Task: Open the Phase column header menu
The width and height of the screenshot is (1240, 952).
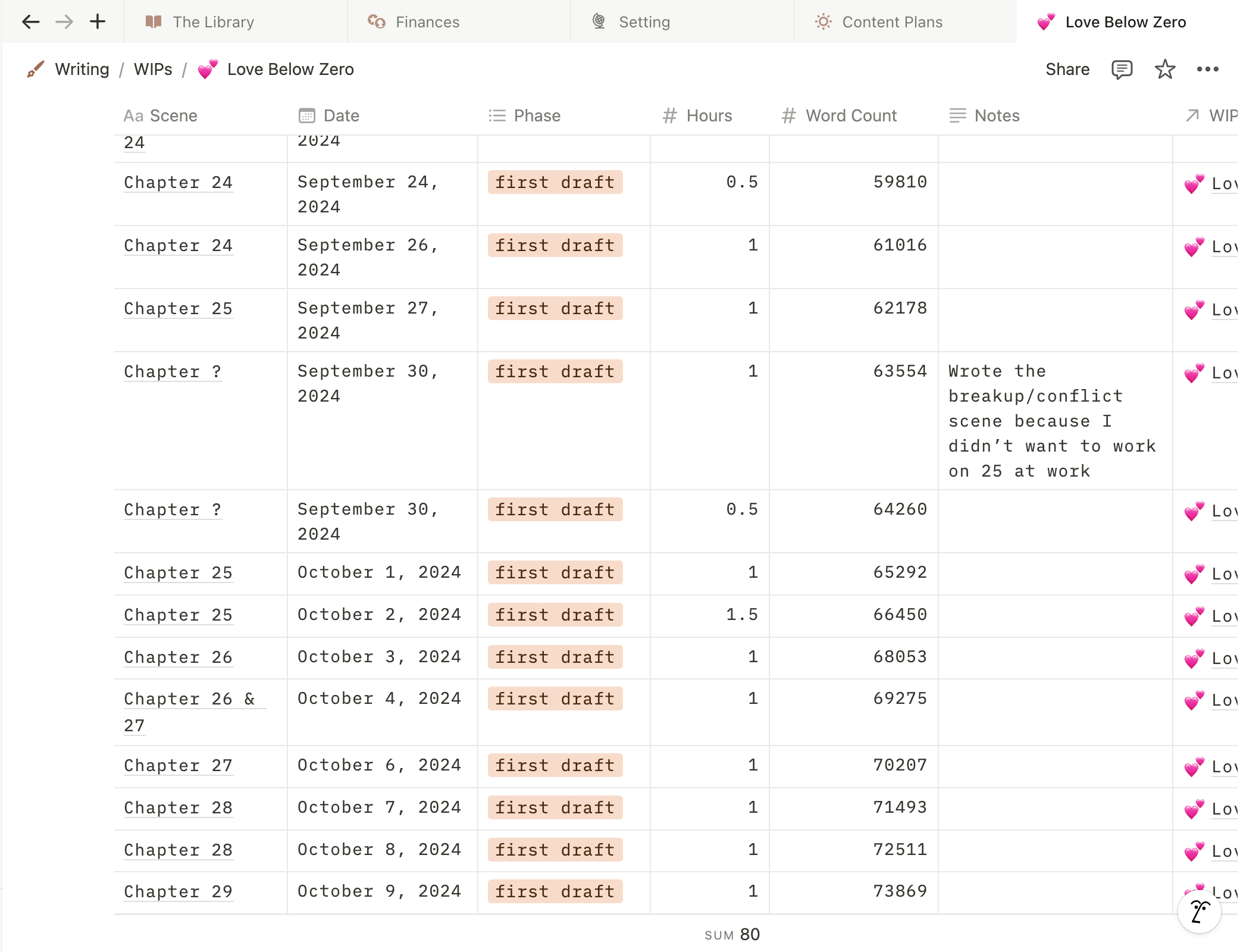Action: [537, 115]
